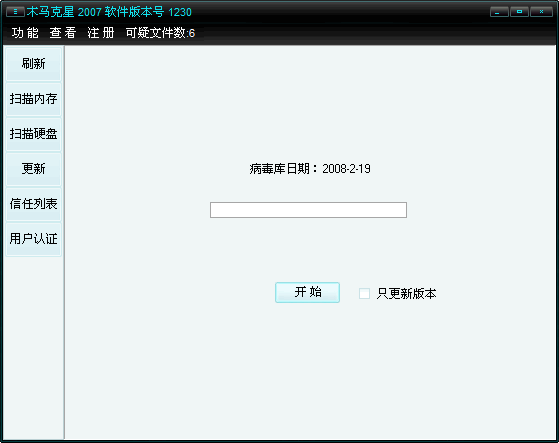Minimize the 木马克星 window
The height and width of the screenshot is (443, 559).
[x=499, y=12]
